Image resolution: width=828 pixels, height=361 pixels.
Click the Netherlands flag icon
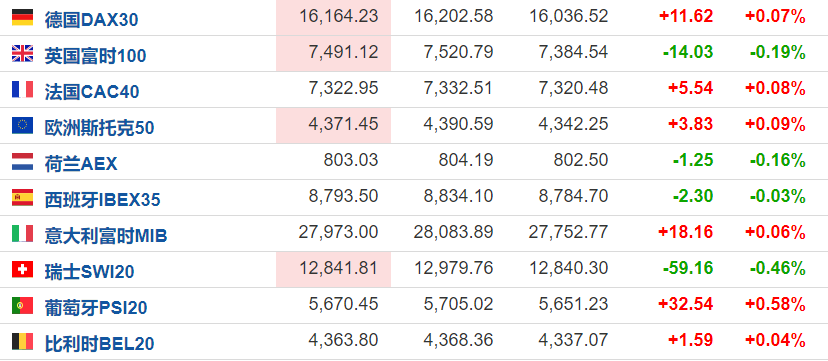click(x=22, y=162)
